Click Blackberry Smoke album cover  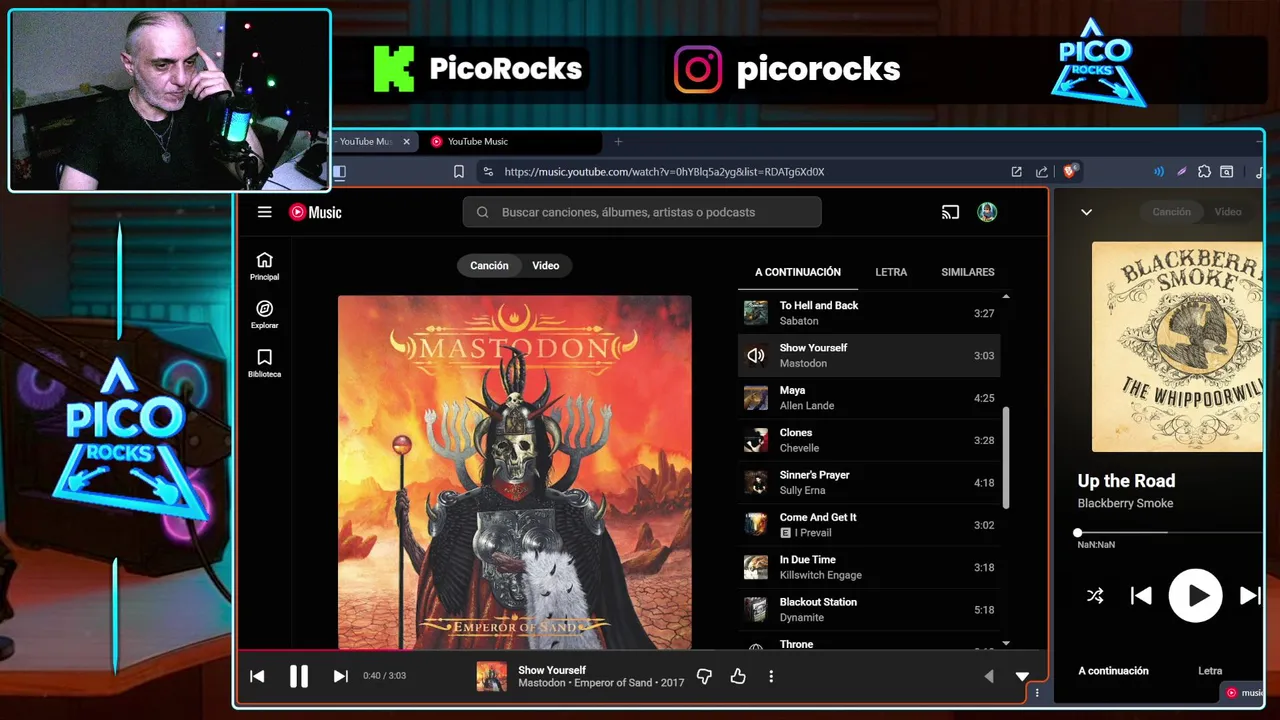click(1177, 347)
